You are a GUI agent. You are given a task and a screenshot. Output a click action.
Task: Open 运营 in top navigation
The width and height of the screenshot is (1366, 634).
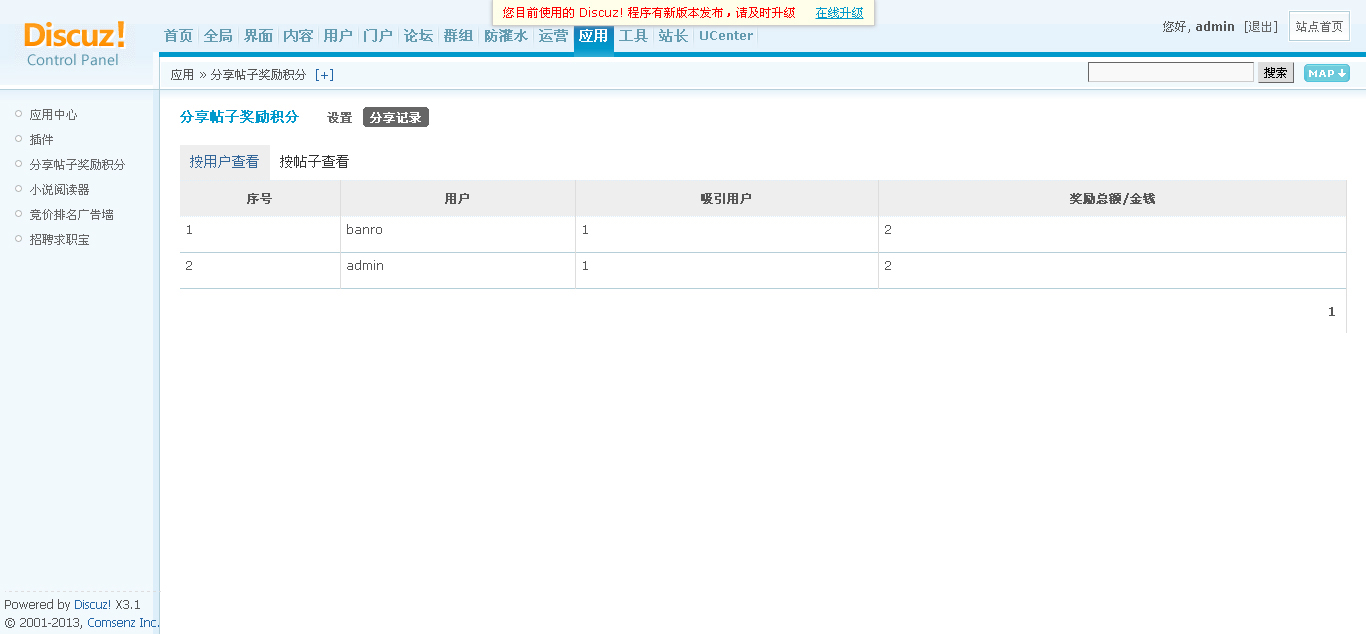pyautogui.click(x=553, y=36)
